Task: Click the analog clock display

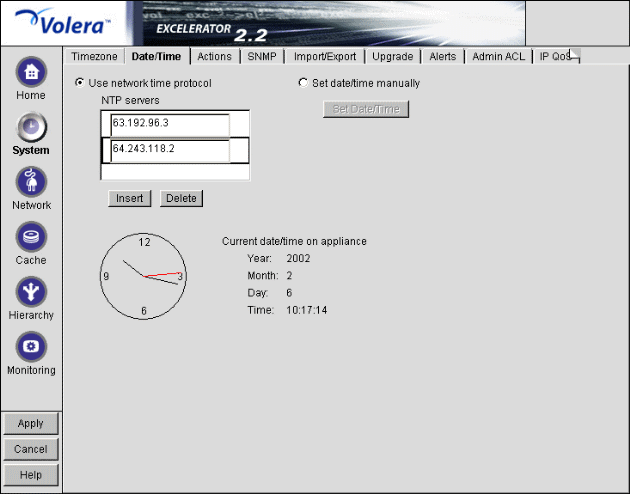Action: click(143, 276)
